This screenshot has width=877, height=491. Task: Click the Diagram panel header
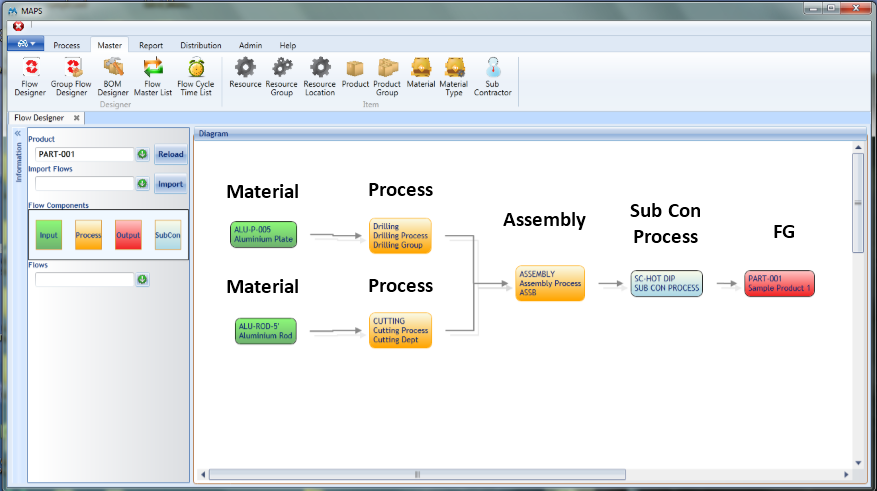530,134
